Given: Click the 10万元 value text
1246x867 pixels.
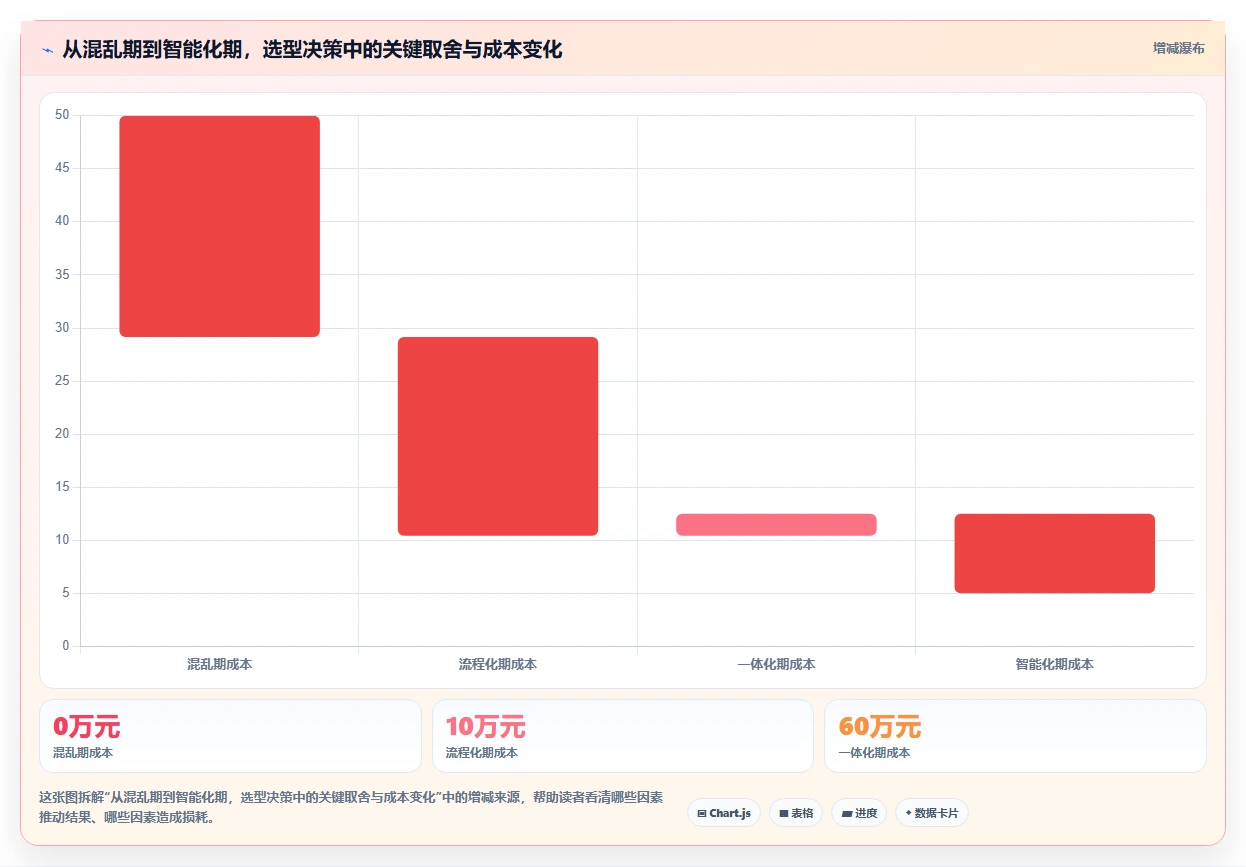Looking at the screenshot, I should [486, 727].
